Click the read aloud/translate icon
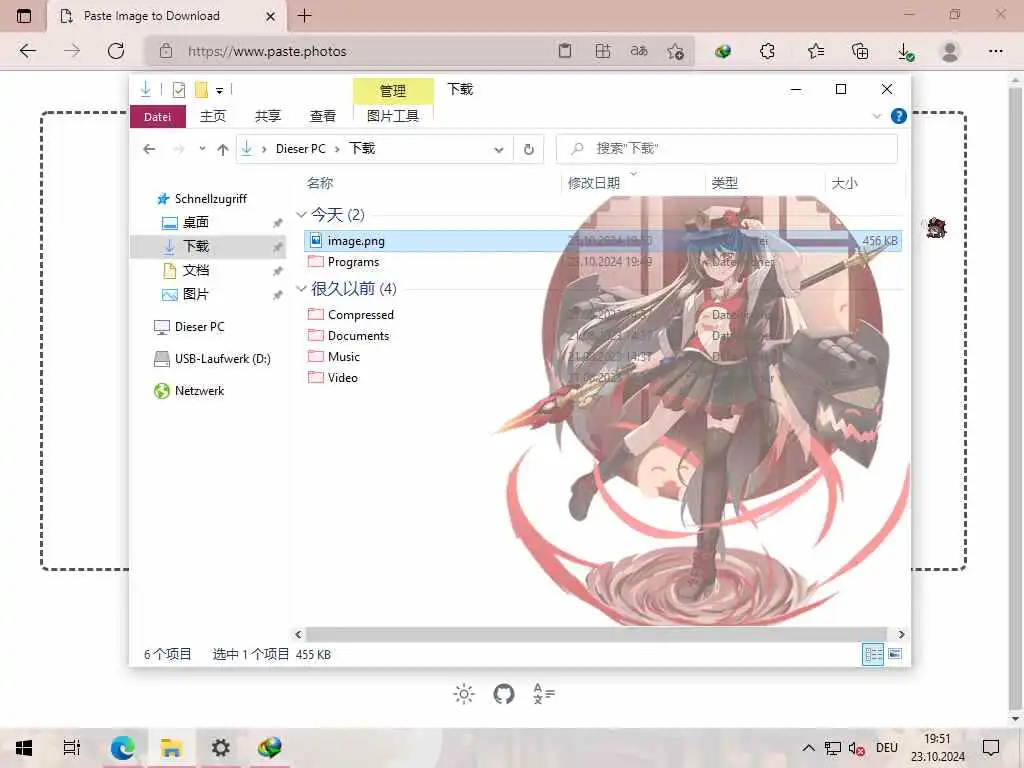The height and width of the screenshot is (768, 1024). pyautogui.click(x=639, y=51)
